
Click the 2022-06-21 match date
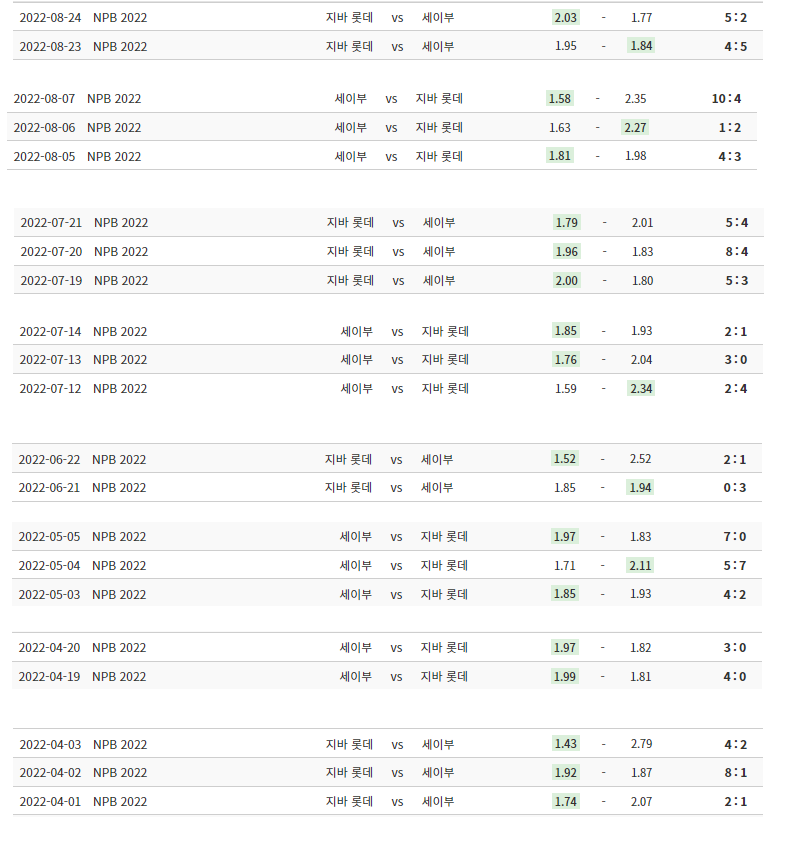coord(50,488)
